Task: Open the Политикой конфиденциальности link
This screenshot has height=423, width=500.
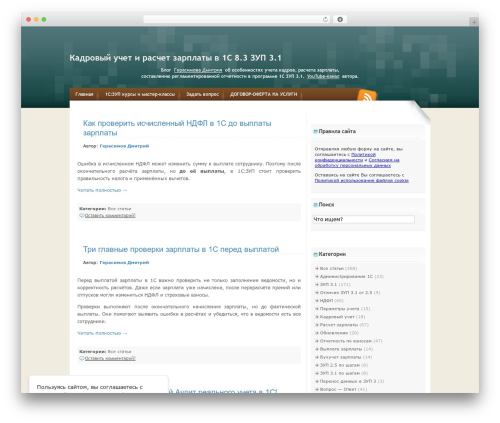Action: (345, 157)
